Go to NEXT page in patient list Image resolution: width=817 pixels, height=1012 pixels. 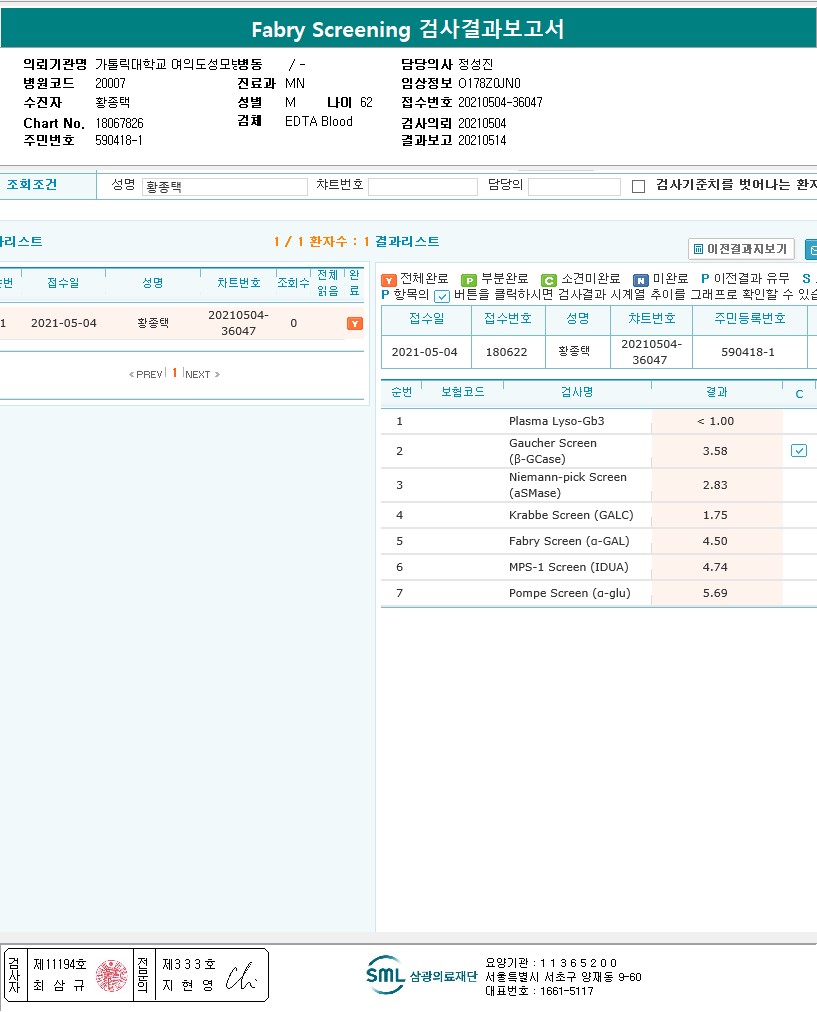point(201,375)
